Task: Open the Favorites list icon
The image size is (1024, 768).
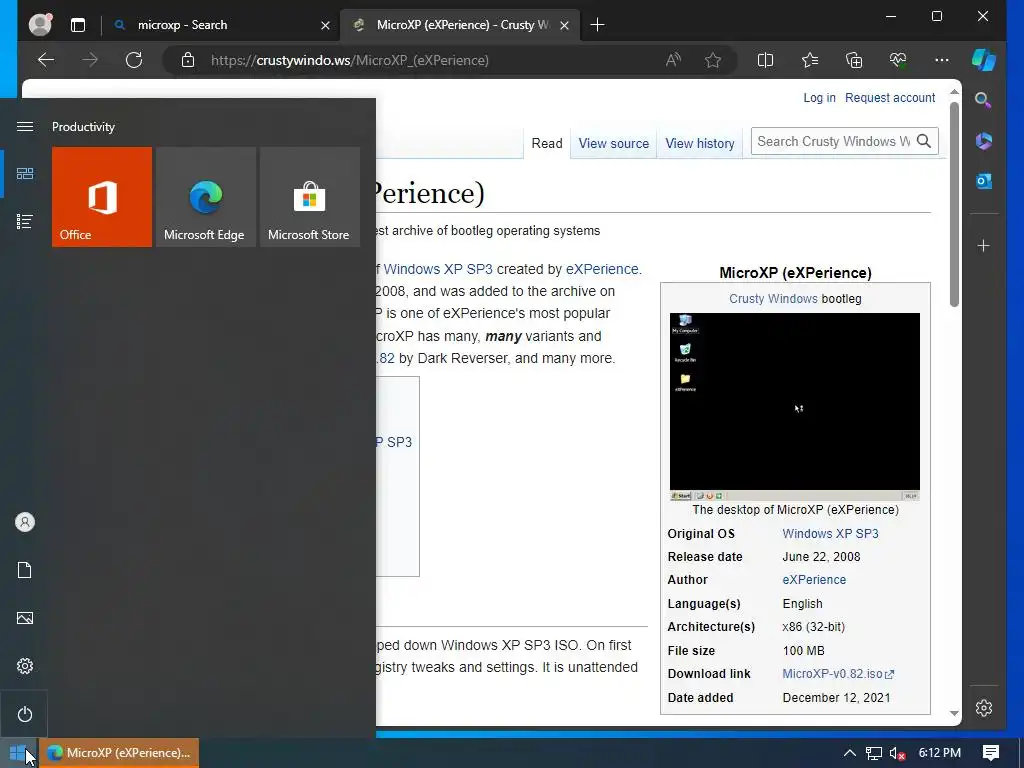Action: 810,60
